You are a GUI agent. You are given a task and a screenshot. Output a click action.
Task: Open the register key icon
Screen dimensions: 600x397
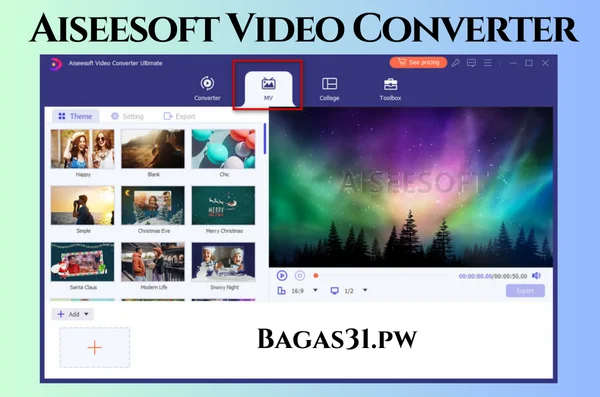pos(455,63)
